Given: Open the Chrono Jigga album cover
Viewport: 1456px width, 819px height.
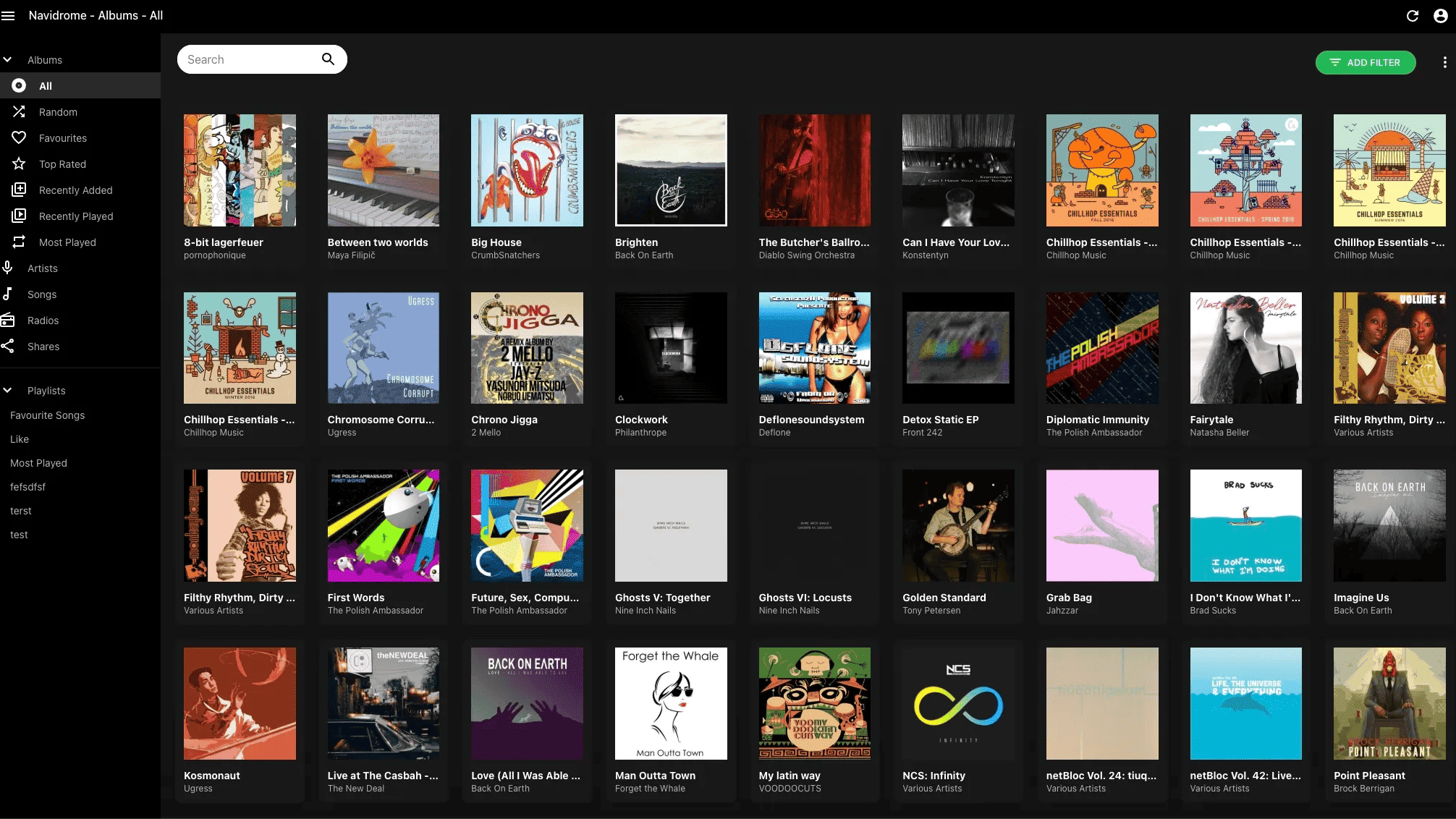Looking at the screenshot, I should (x=527, y=348).
